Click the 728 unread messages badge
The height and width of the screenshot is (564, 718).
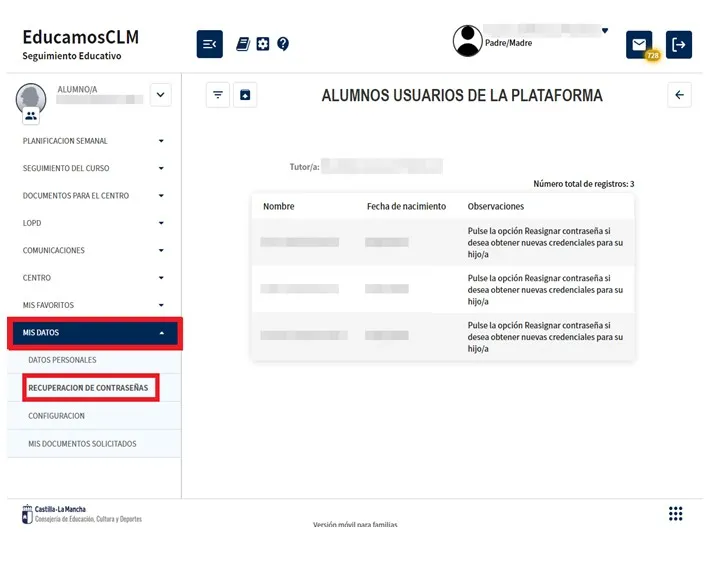click(x=653, y=56)
